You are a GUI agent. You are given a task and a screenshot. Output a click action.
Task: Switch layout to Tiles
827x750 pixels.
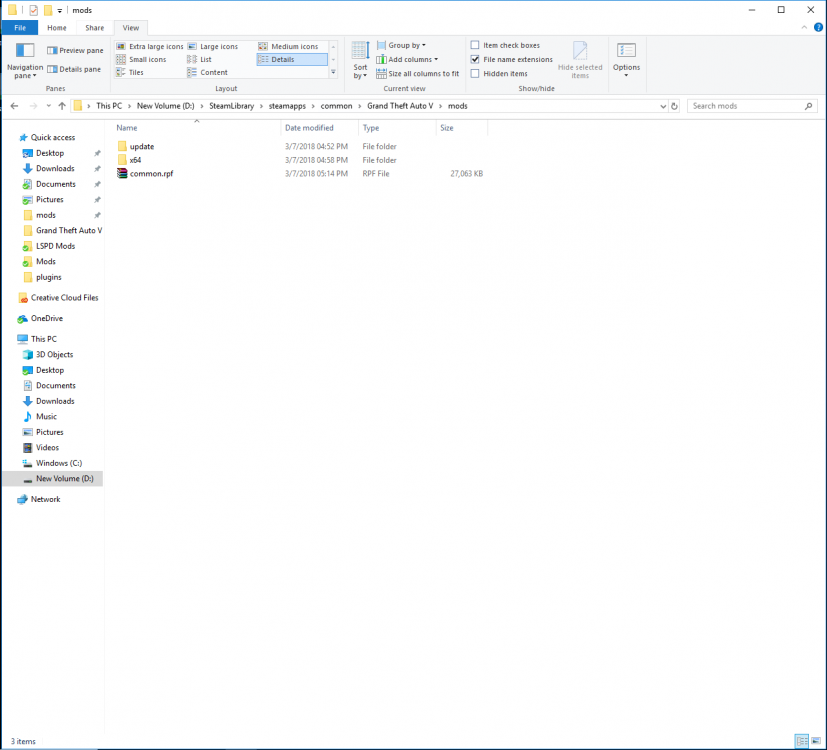coord(130,72)
